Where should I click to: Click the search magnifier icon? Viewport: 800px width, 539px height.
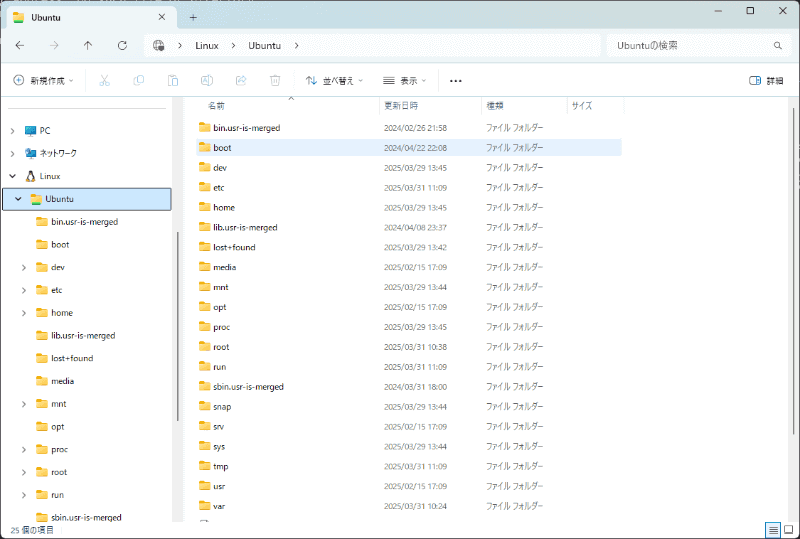pos(778,45)
